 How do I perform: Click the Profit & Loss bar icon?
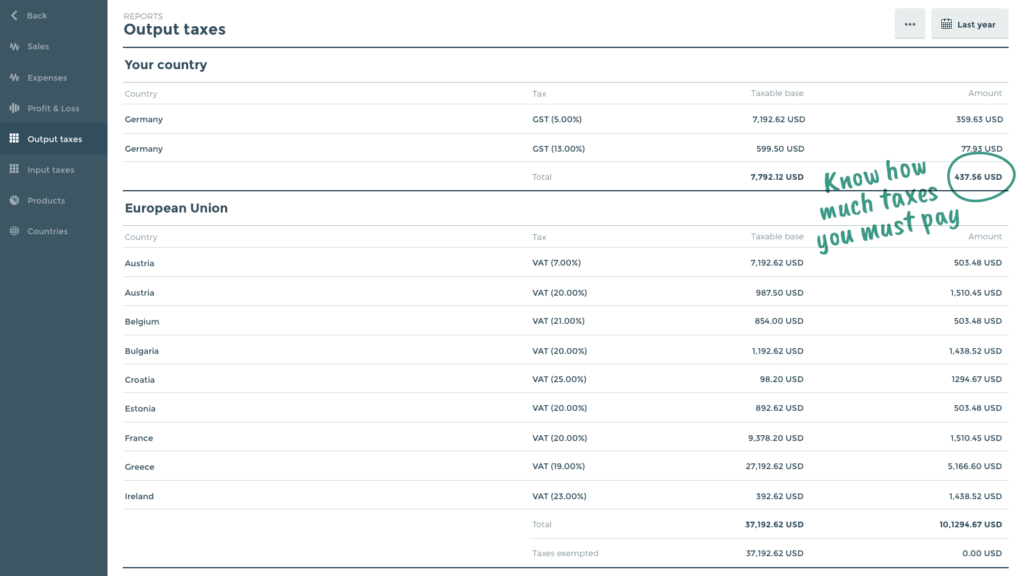[x=14, y=108]
